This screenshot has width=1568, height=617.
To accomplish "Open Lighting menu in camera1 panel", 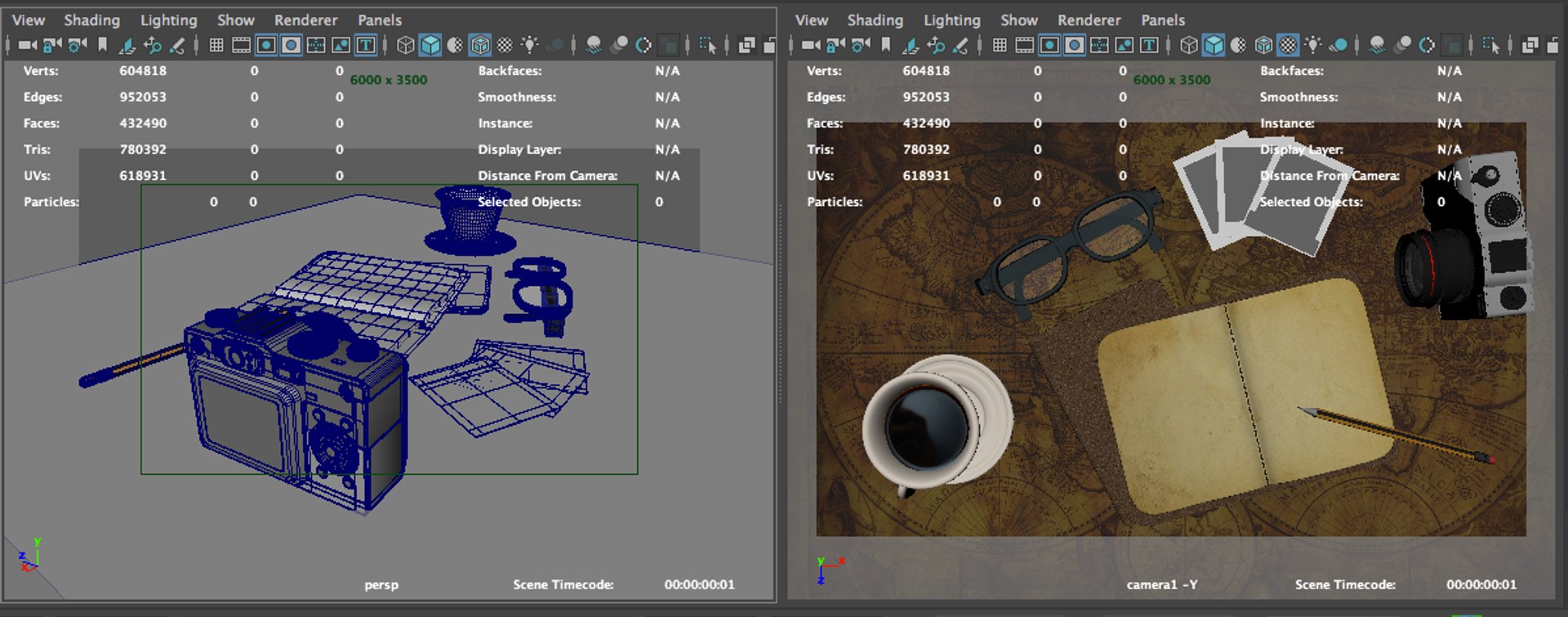I will click(952, 20).
